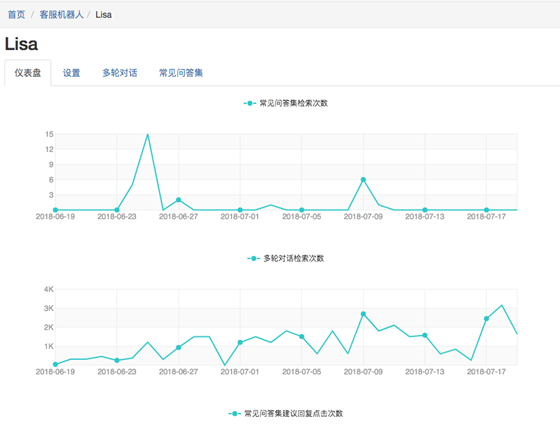This screenshot has height=432, width=560.
Task: Select the 仪表盘 tab
Action: tap(28, 73)
